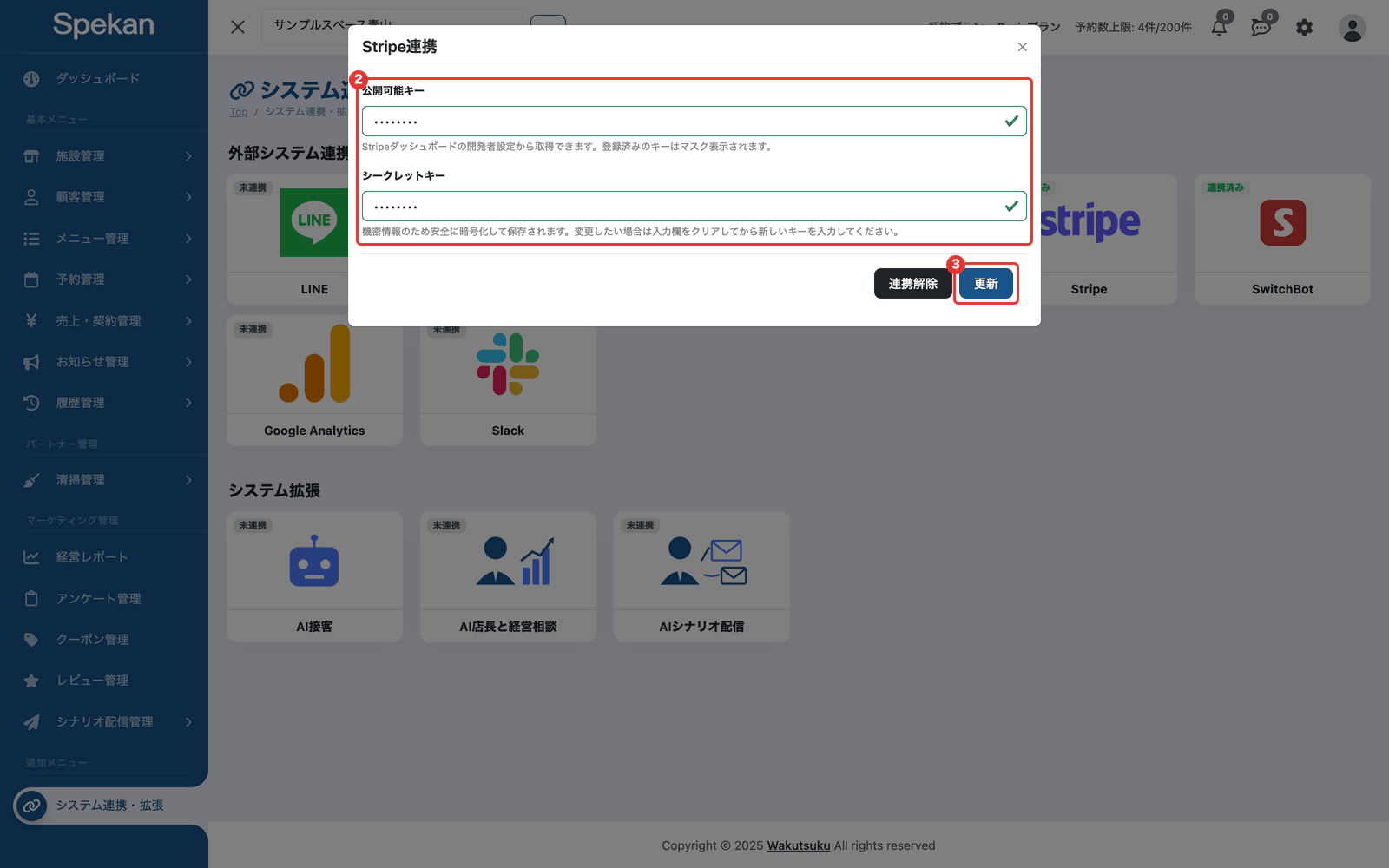
Task: Expand the 顧客管理 menu chevron
Action: [x=188, y=197]
